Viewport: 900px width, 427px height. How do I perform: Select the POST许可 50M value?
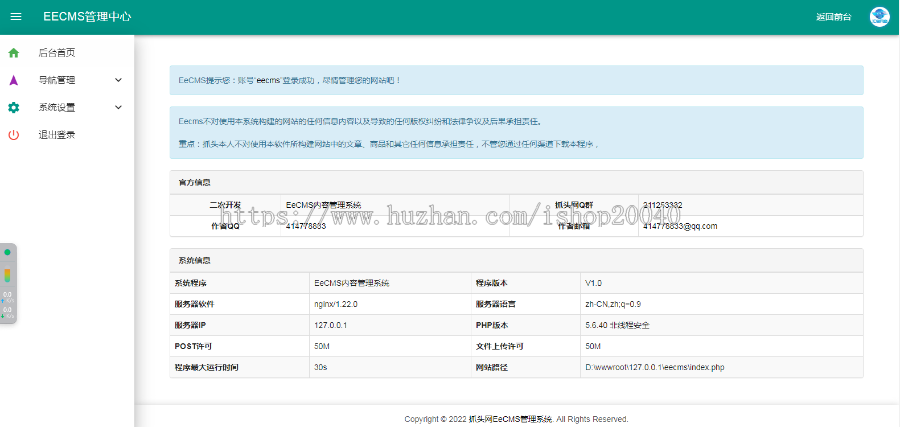point(322,347)
